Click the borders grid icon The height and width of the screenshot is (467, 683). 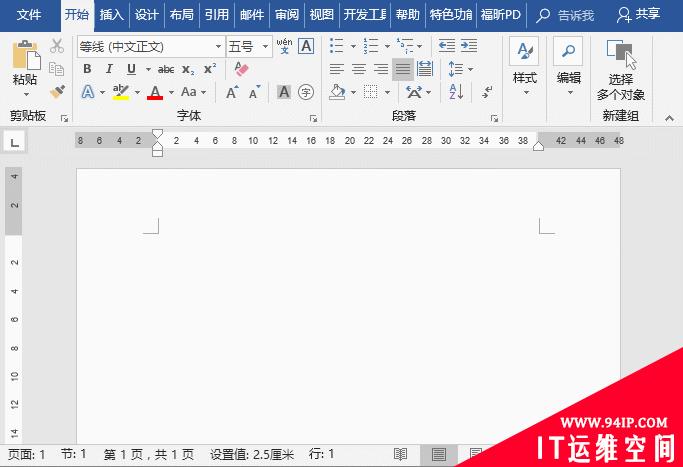370,92
